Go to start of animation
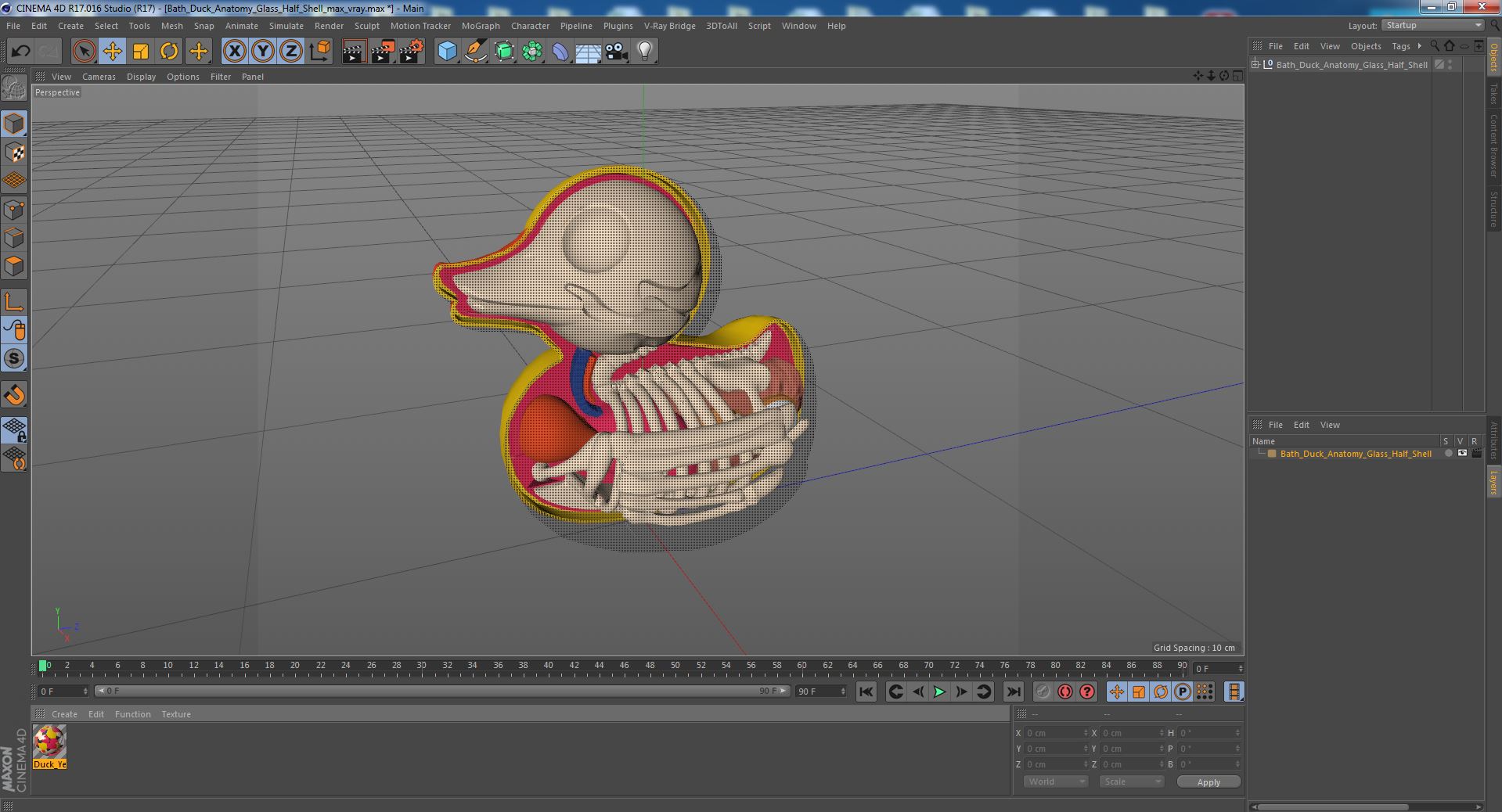Image resolution: width=1502 pixels, height=812 pixels. coord(866,692)
